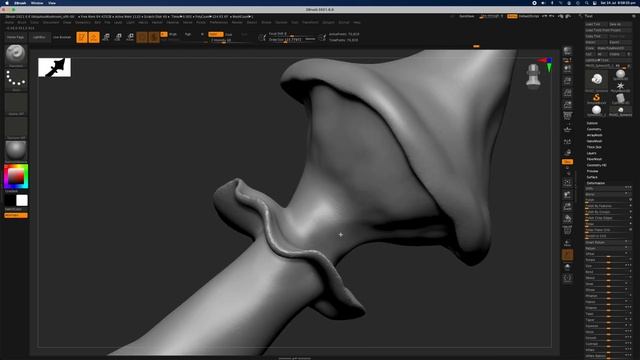Expand the ArrayMesh subpalette
640x360 pixels.
[x=595, y=135]
